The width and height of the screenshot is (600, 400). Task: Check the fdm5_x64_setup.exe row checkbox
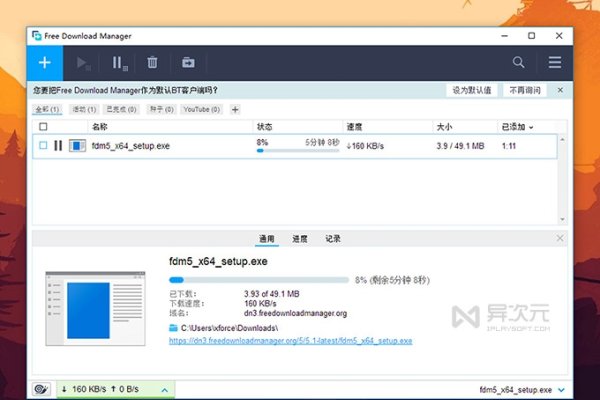tap(43, 145)
